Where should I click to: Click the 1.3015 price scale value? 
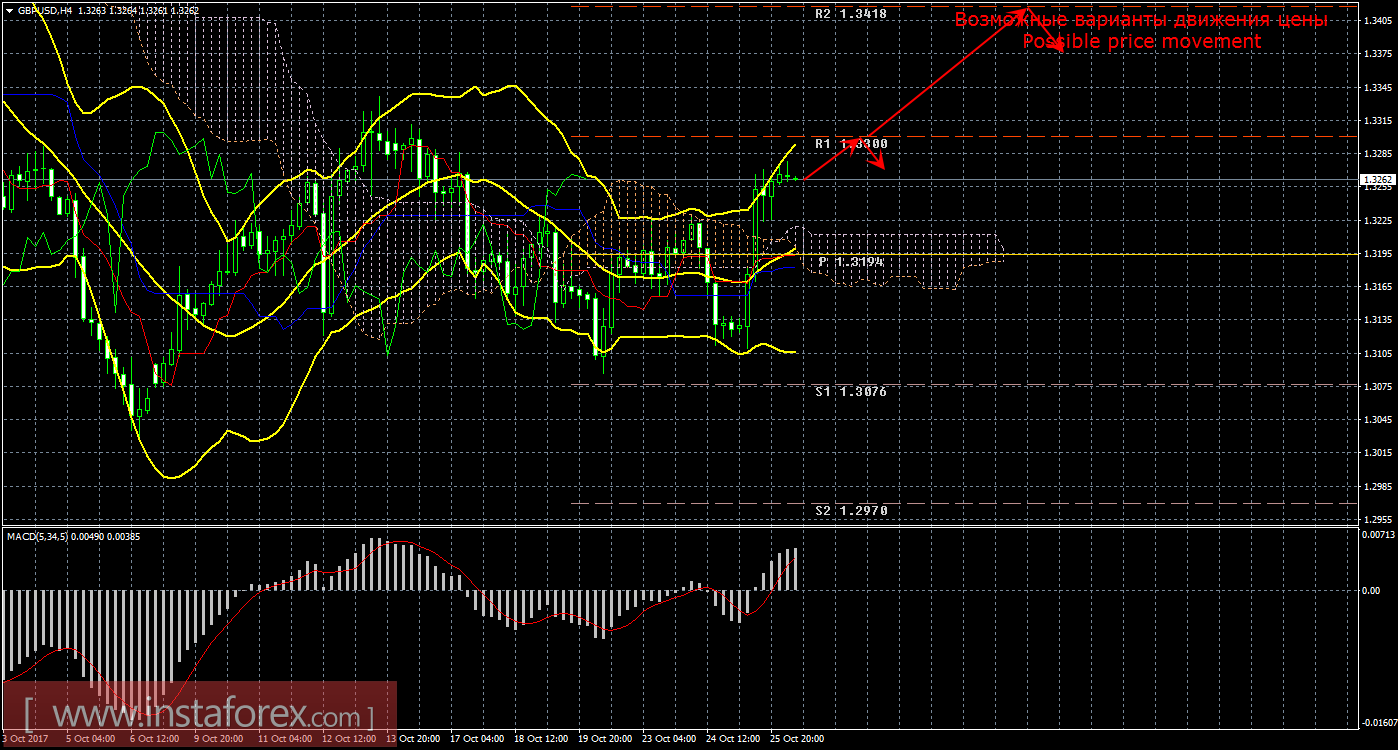[1377, 453]
